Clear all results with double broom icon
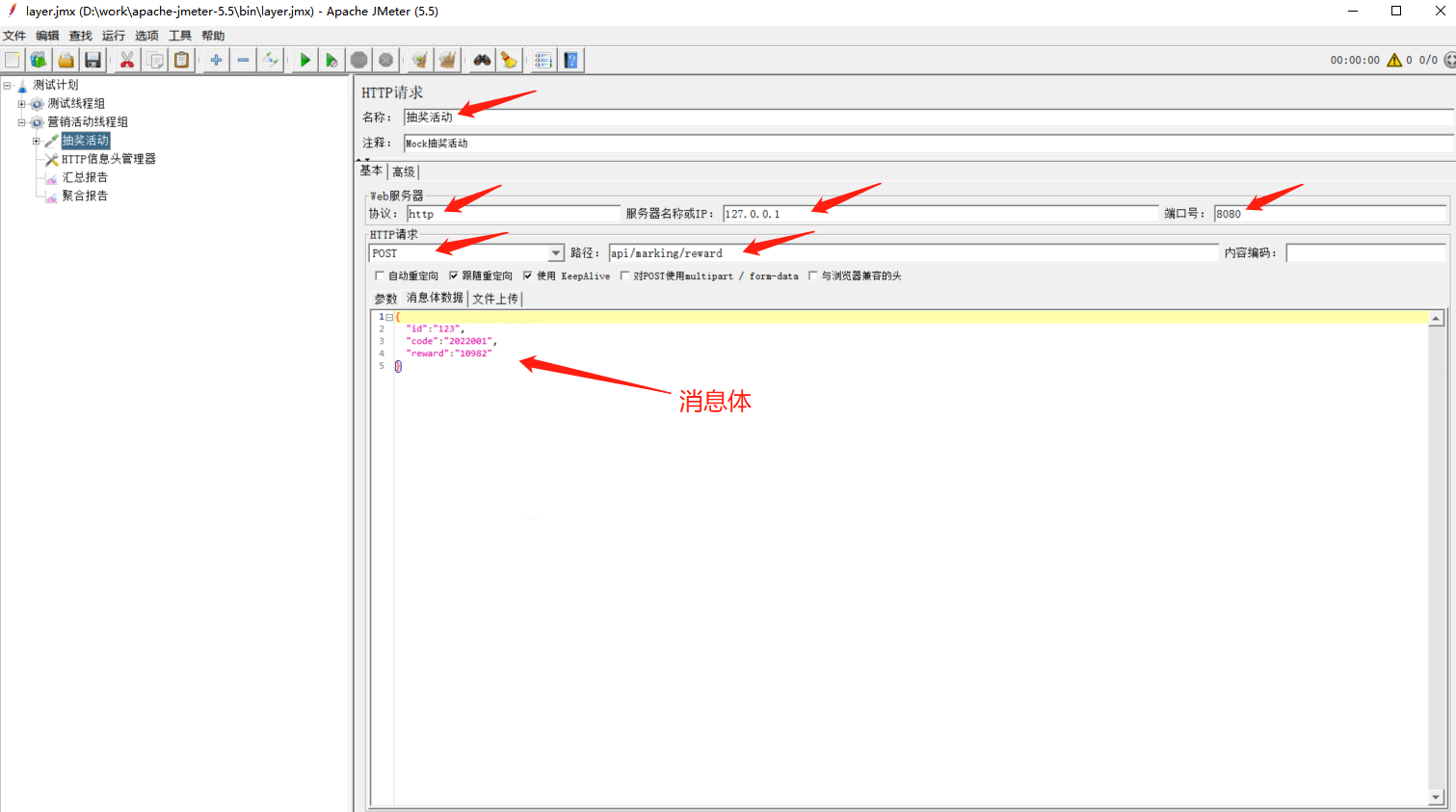Image resolution: width=1456 pixels, height=812 pixels. [x=447, y=60]
